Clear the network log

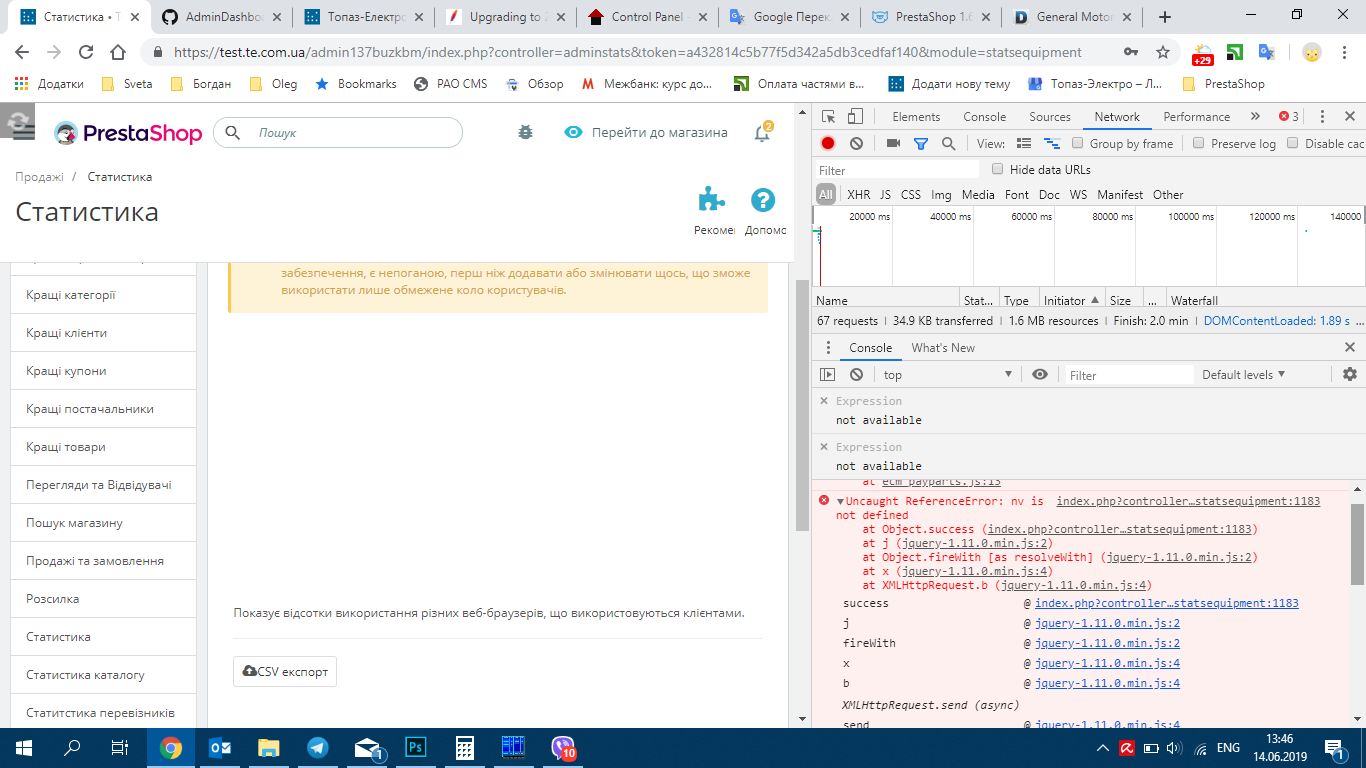click(x=856, y=144)
